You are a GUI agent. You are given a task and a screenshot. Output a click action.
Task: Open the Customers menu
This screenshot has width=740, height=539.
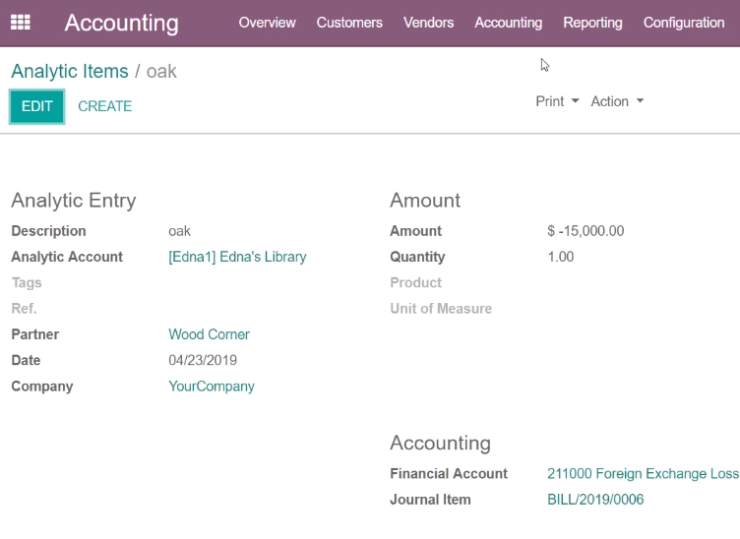click(349, 23)
